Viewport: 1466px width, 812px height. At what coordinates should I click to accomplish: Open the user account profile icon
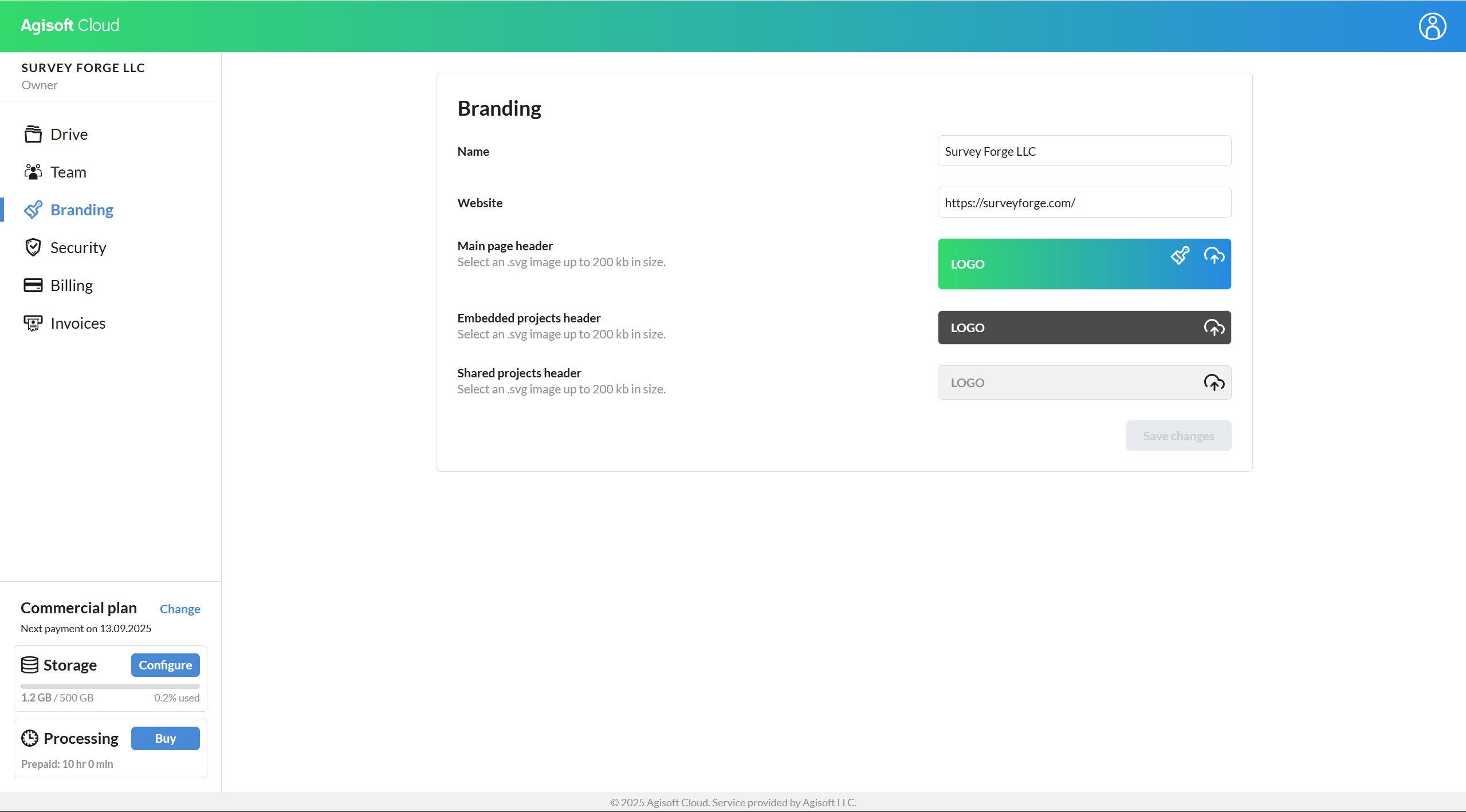pos(1432,26)
